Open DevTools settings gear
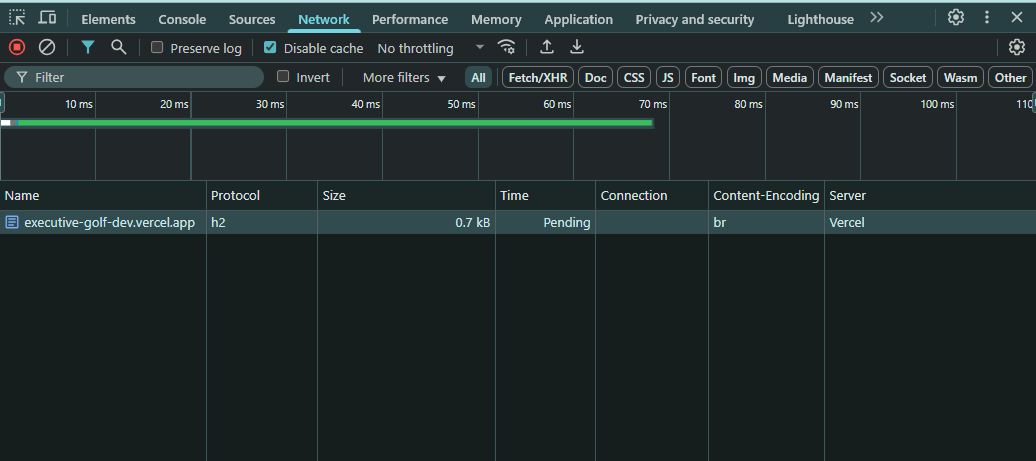Image resolution: width=1036 pixels, height=461 pixels. pos(955,18)
